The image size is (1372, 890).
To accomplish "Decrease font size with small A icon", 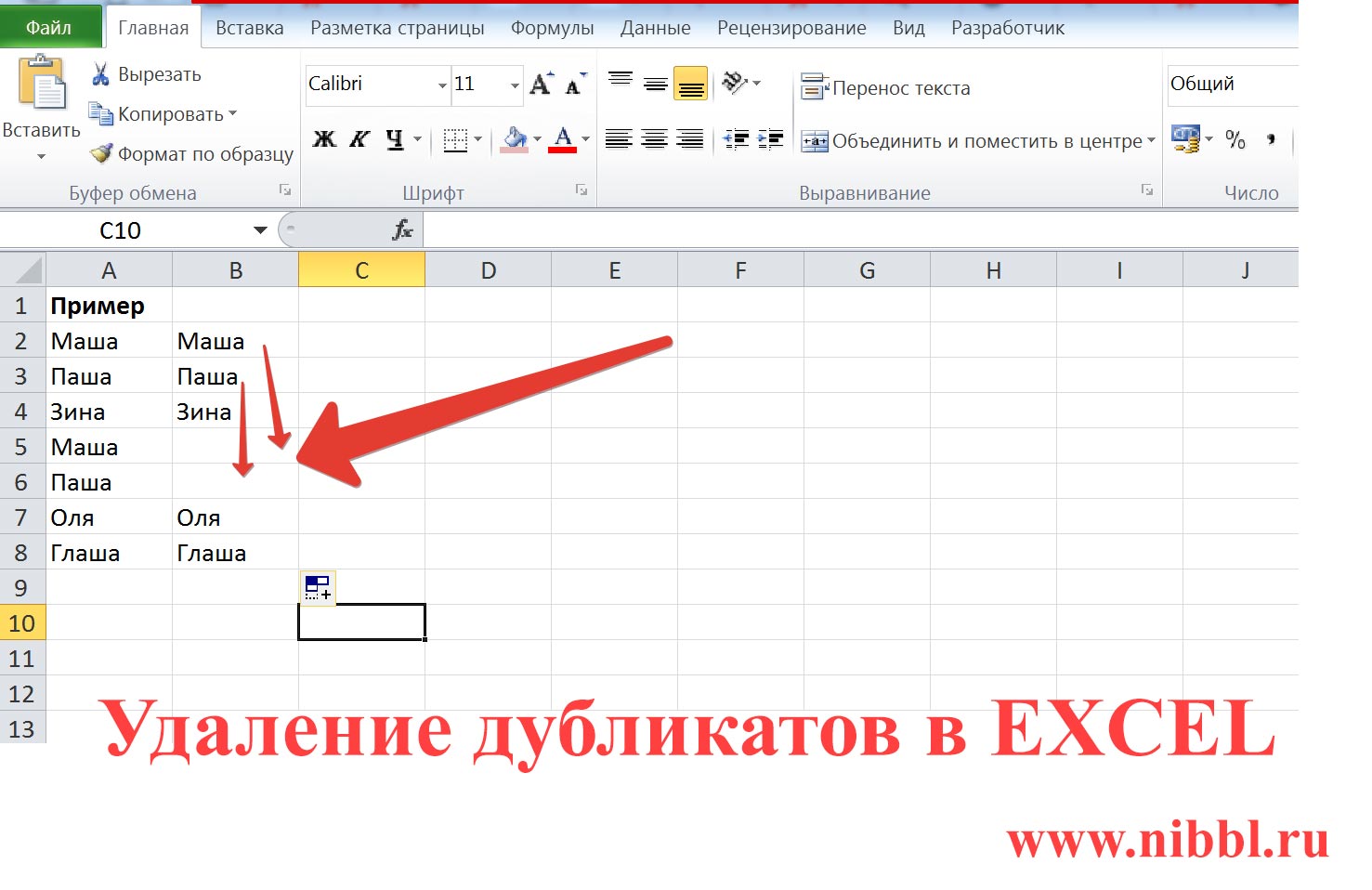I will (576, 85).
